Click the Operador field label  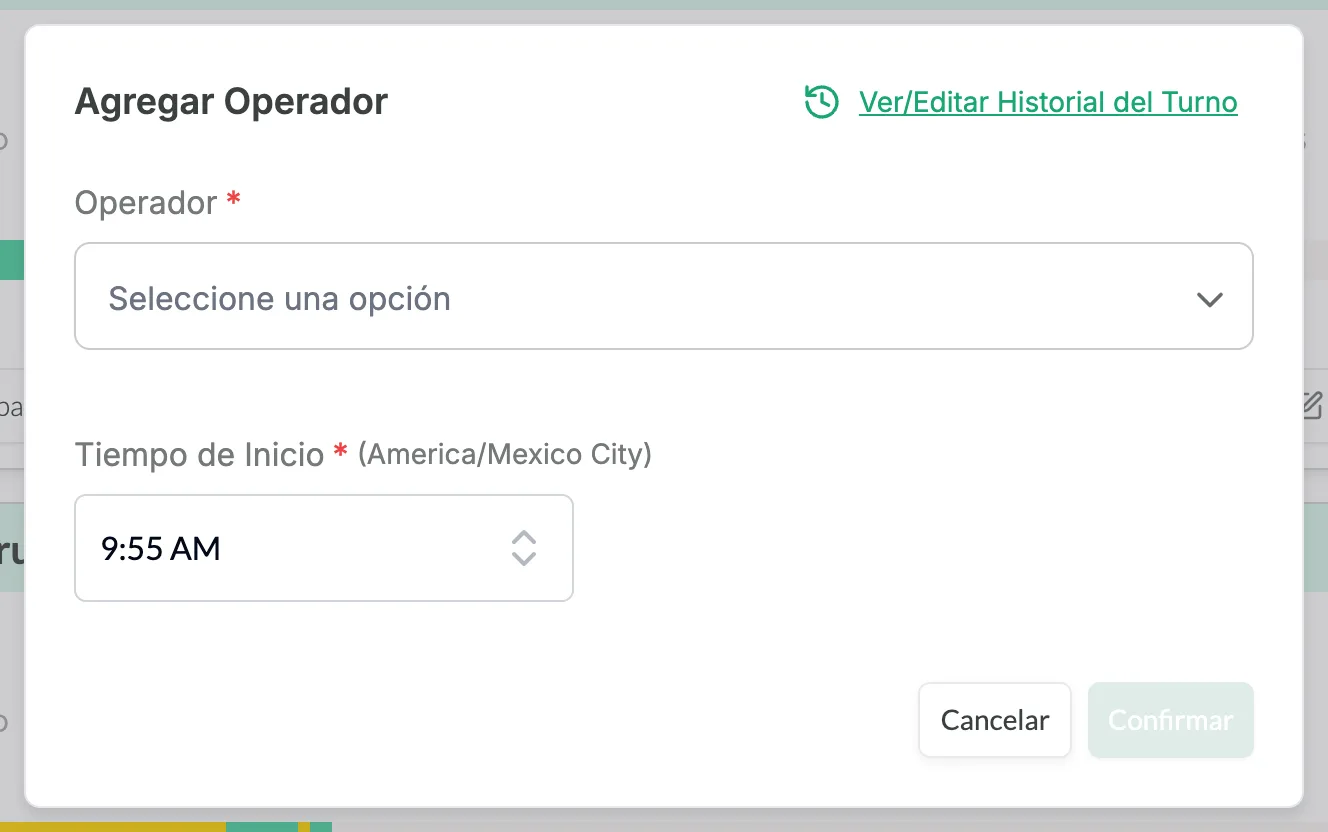(146, 203)
